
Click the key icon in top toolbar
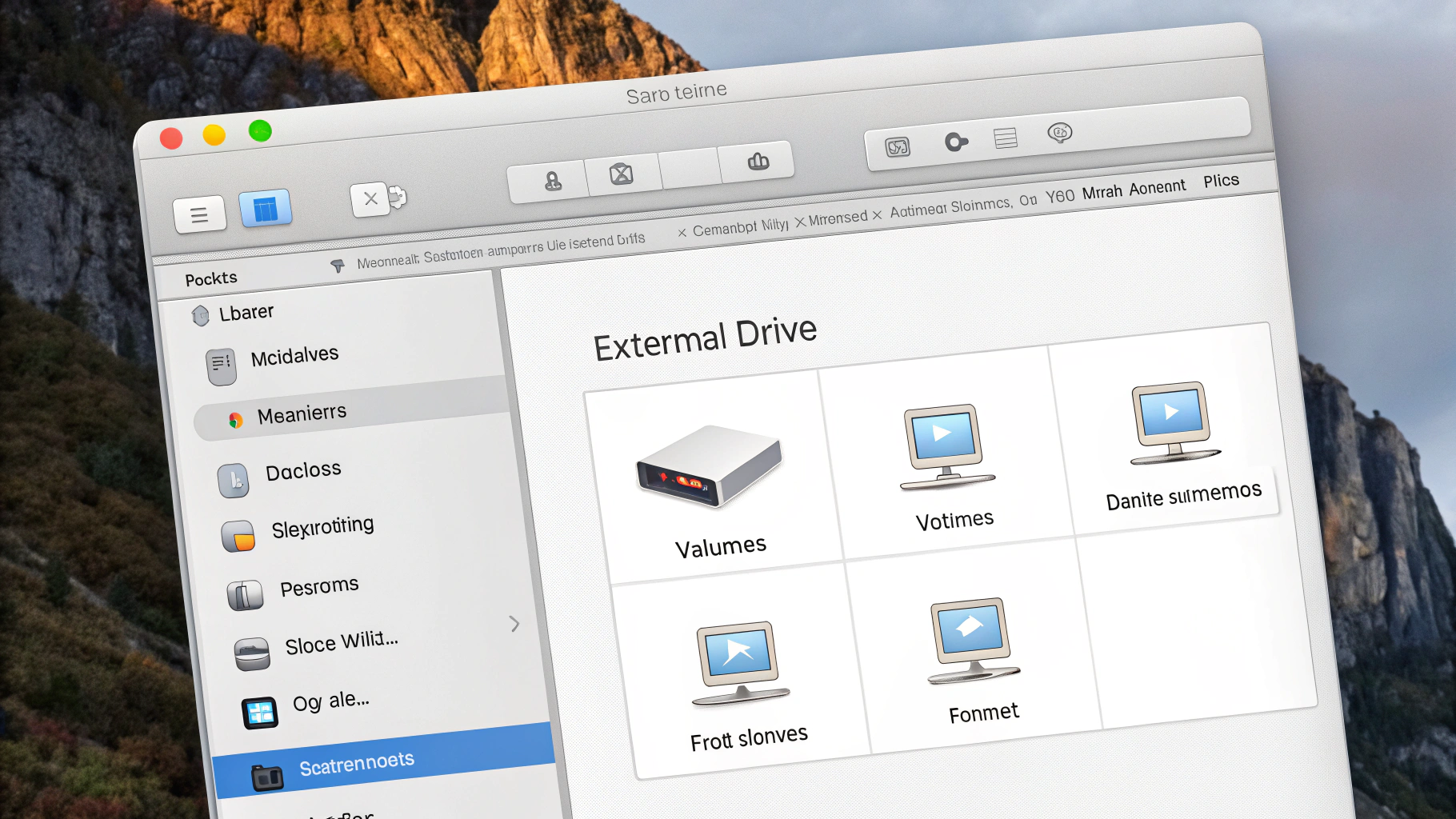coord(955,142)
